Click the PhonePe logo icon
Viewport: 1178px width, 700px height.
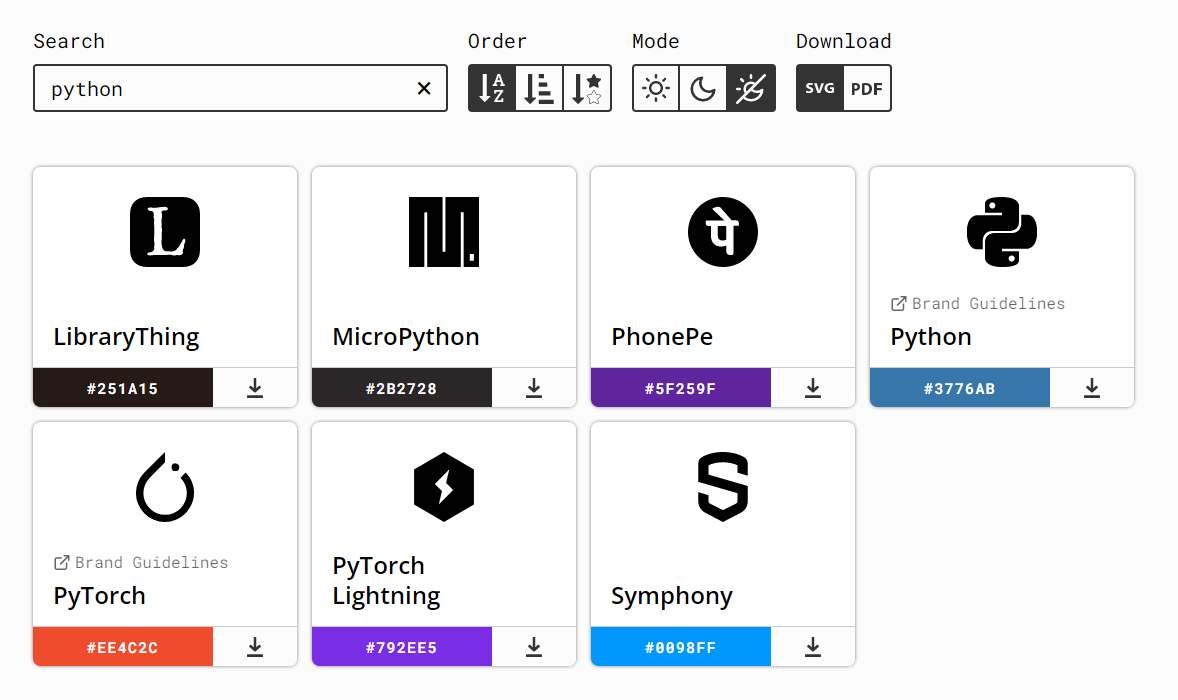pos(723,232)
